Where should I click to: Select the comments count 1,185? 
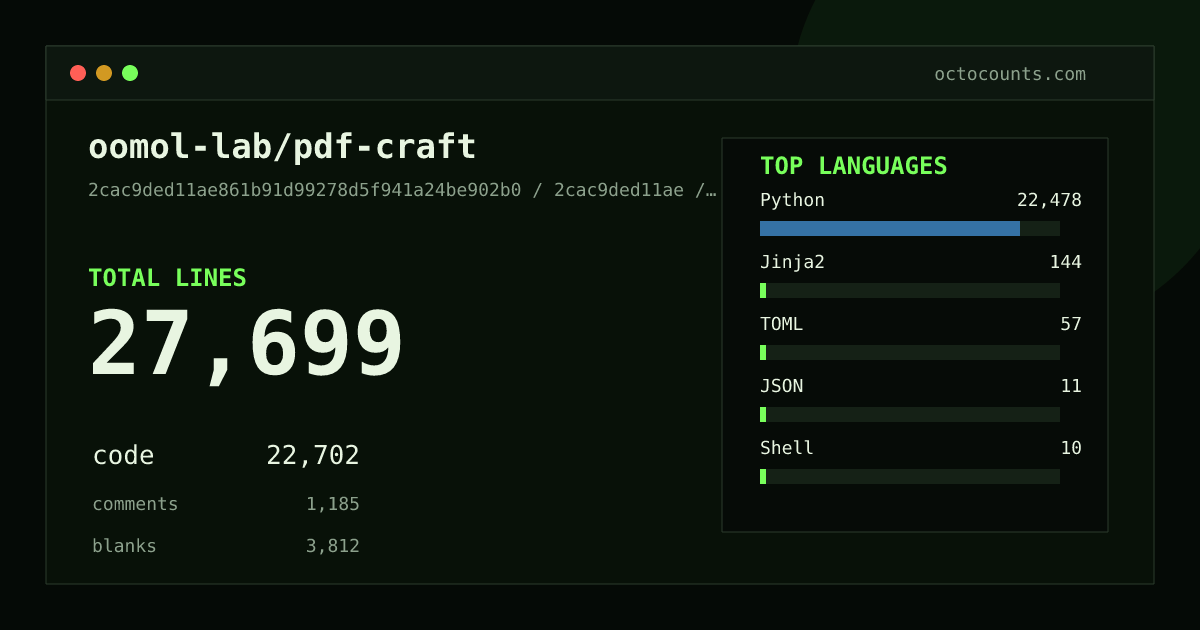click(333, 504)
